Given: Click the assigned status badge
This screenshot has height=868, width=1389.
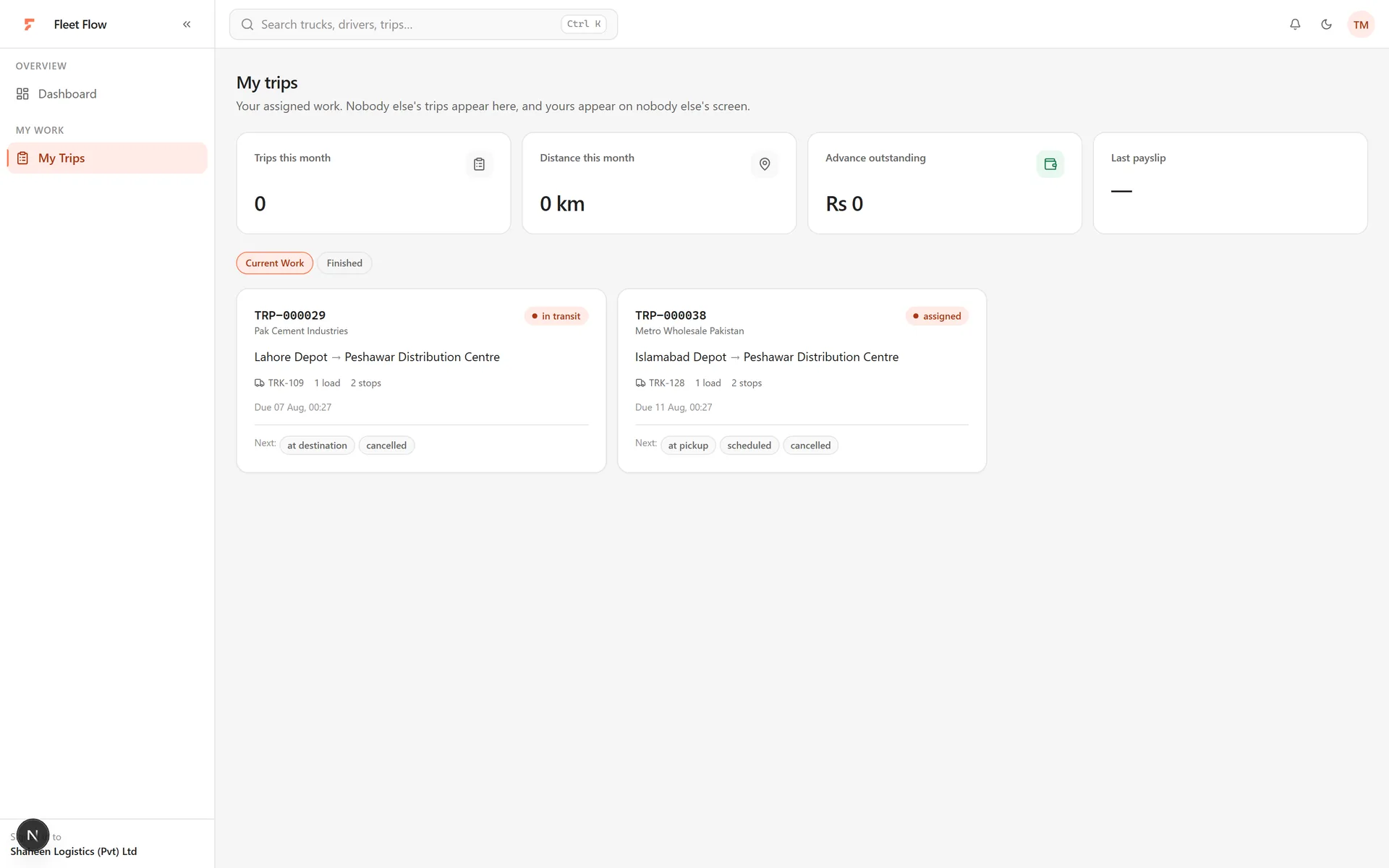Looking at the screenshot, I should click(937, 316).
